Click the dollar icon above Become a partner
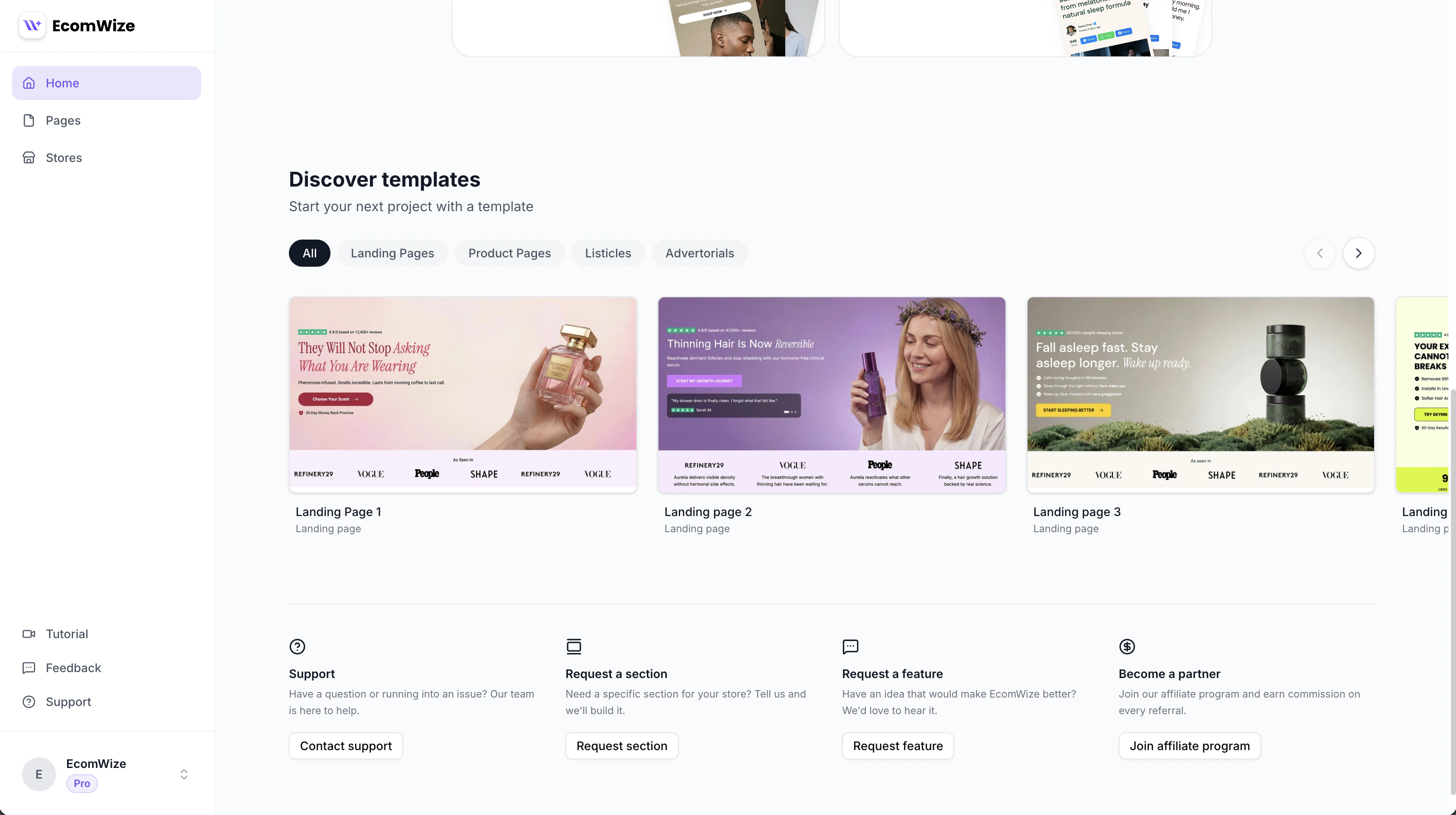The width and height of the screenshot is (1456, 815). [x=1127, y=646]
